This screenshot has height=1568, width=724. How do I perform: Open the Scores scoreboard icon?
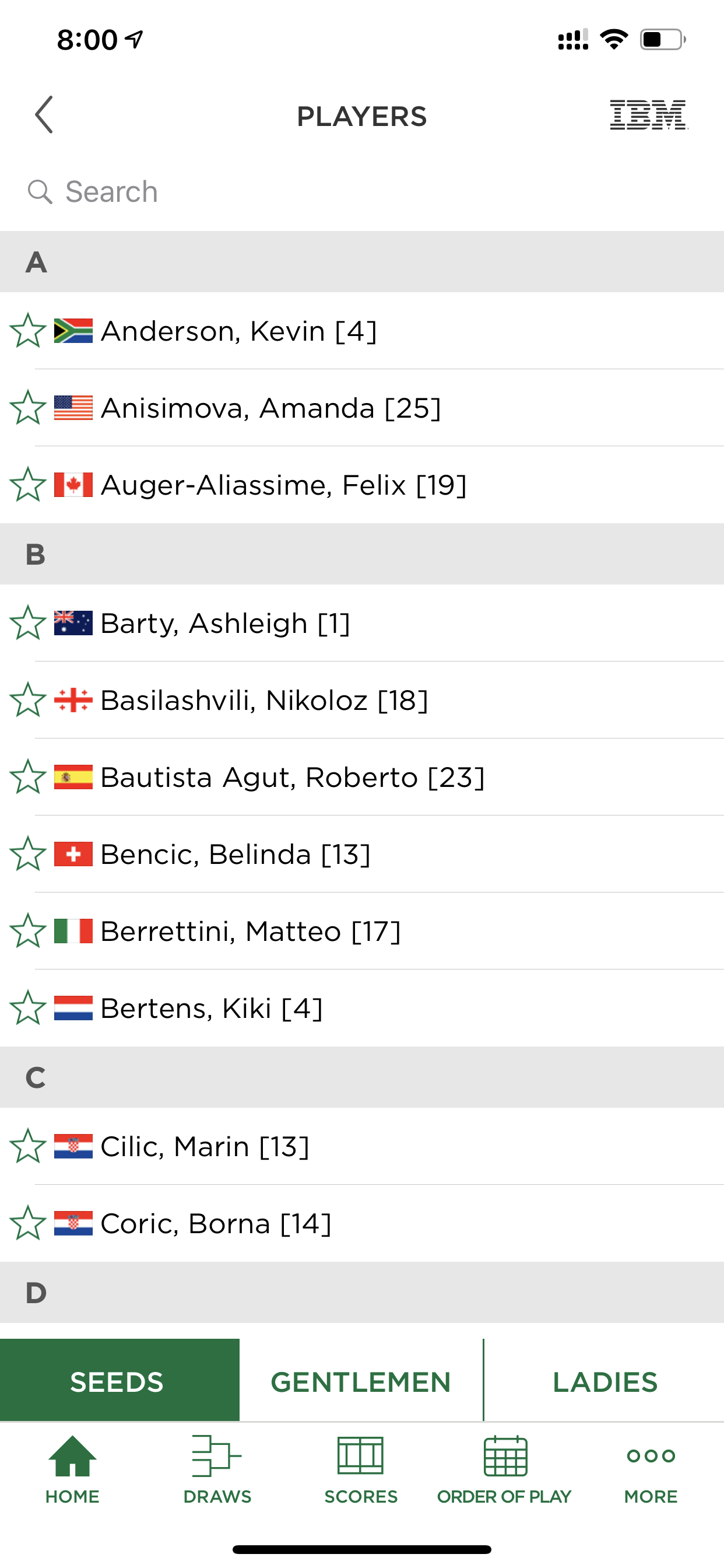[361, 1456]
